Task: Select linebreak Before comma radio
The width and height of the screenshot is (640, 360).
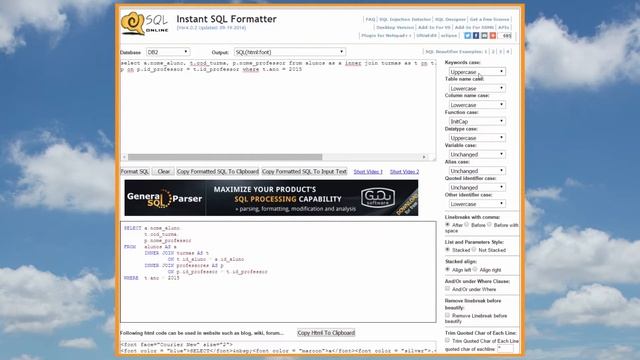Action: point(467,224)
